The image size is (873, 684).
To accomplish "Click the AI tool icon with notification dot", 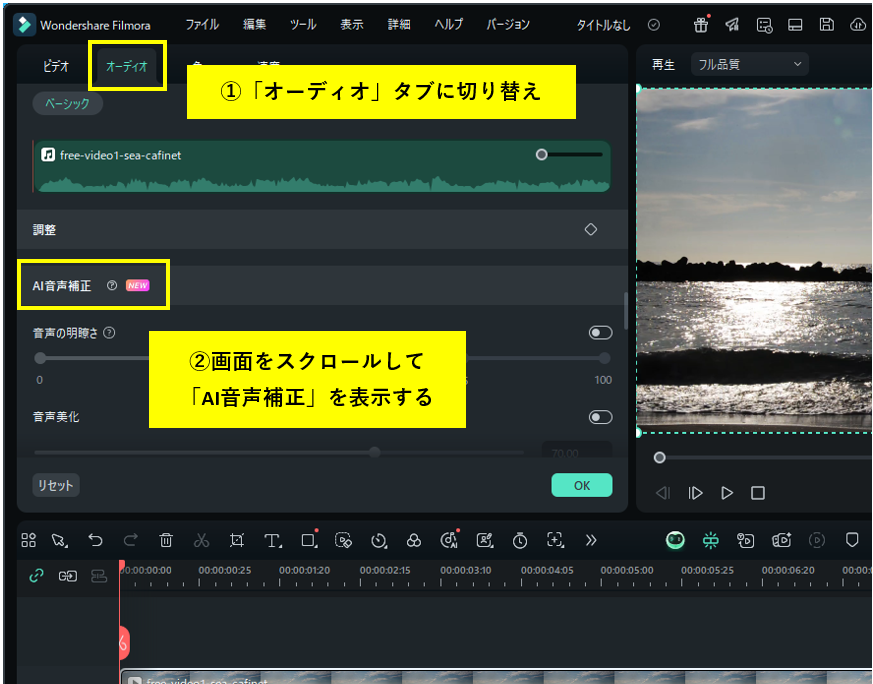I will click(449, 540).
